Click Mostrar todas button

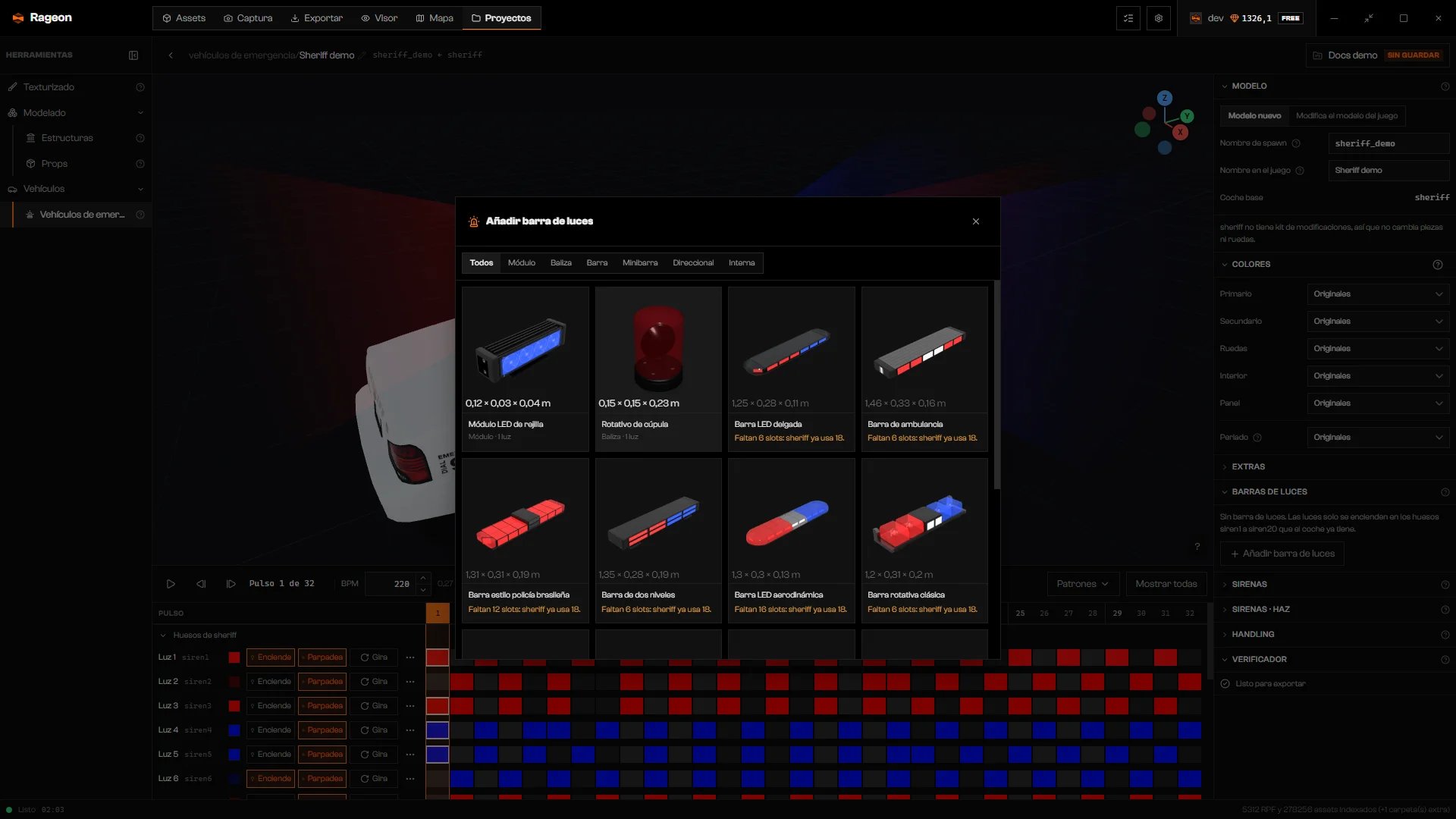coord(1166,584)
